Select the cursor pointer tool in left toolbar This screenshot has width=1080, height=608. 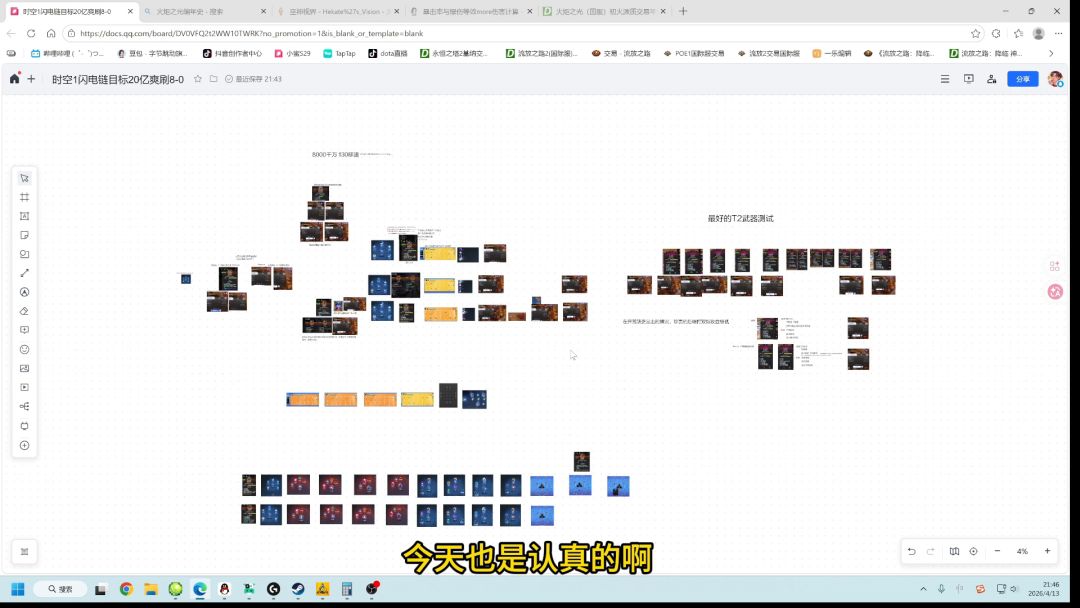[x=25, y=178]
